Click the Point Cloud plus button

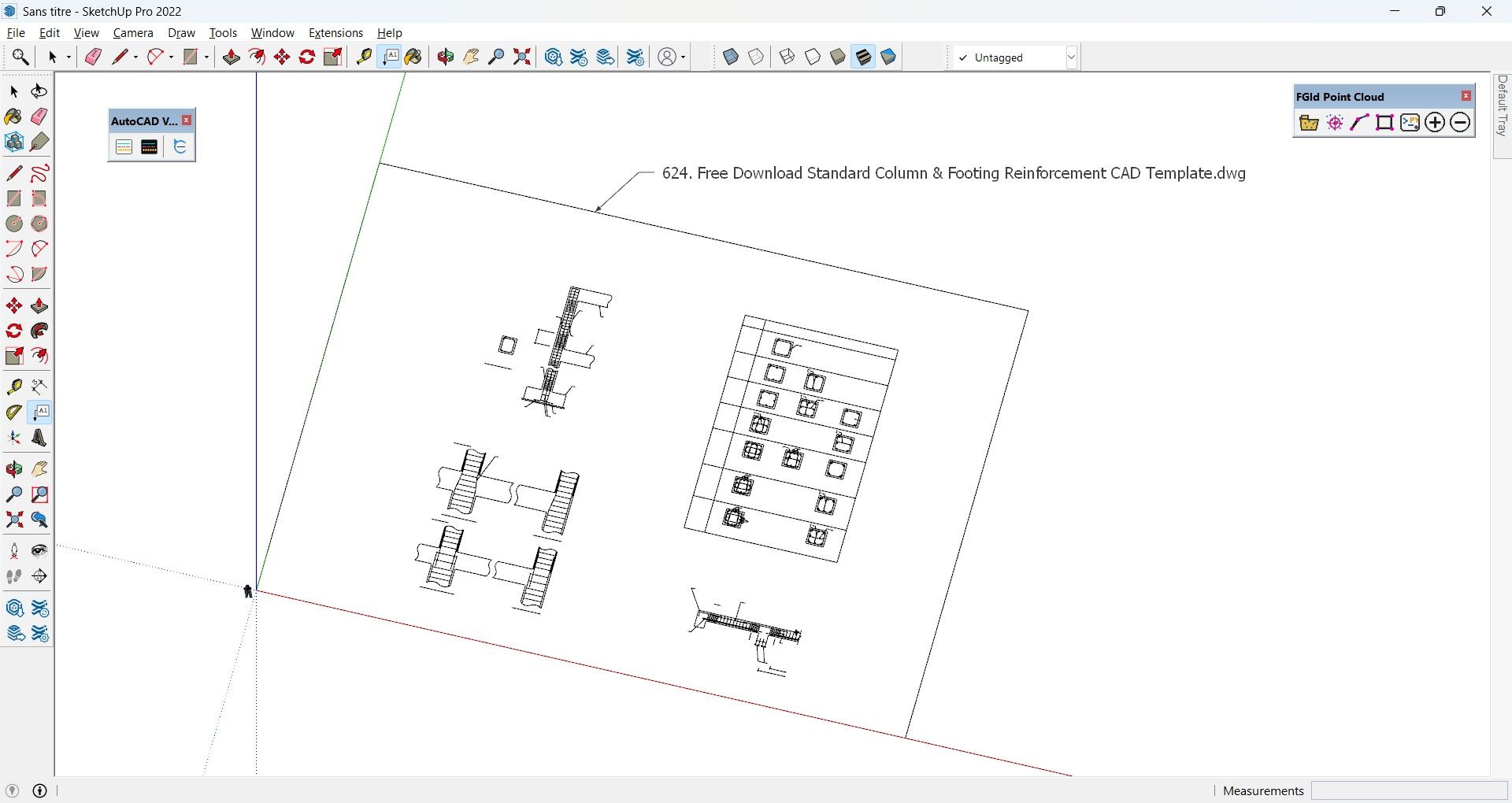tap(1435, 123)
